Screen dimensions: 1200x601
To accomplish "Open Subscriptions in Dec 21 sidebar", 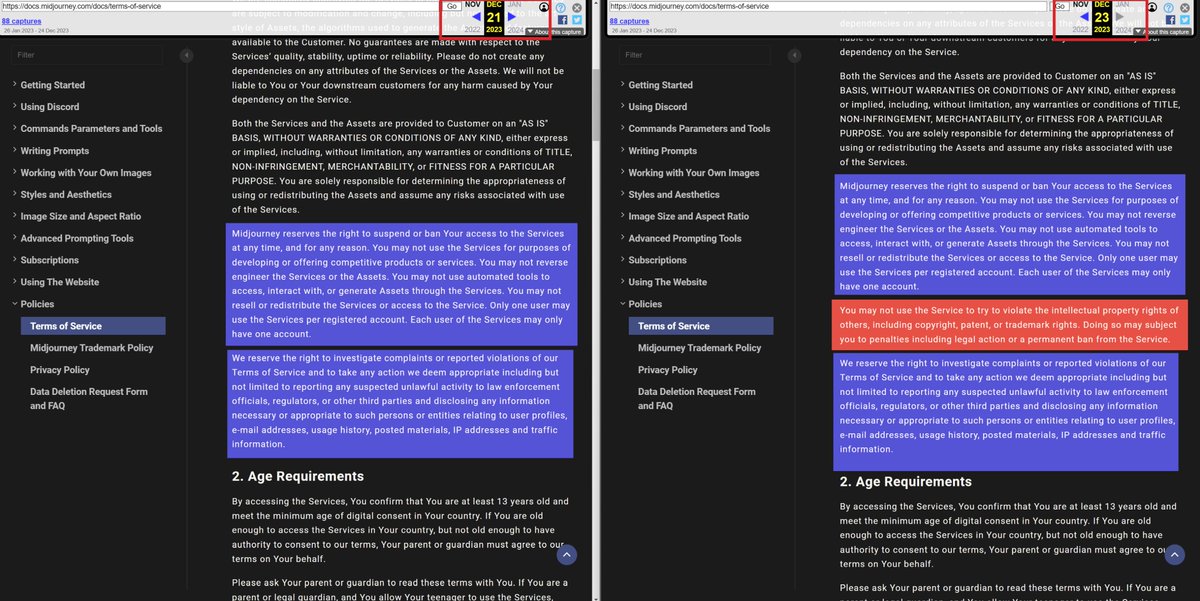I will click(50, 261).
